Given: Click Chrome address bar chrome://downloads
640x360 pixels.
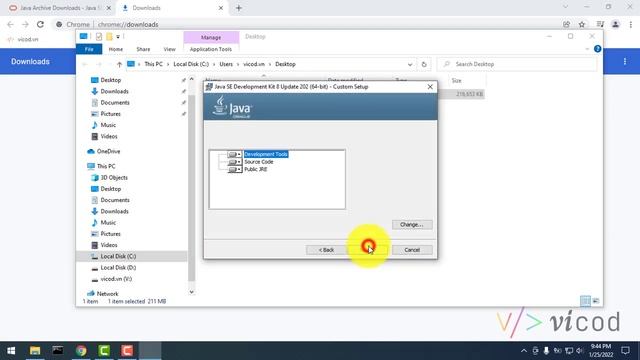Looking at the screenshot, I should (128, 24).
